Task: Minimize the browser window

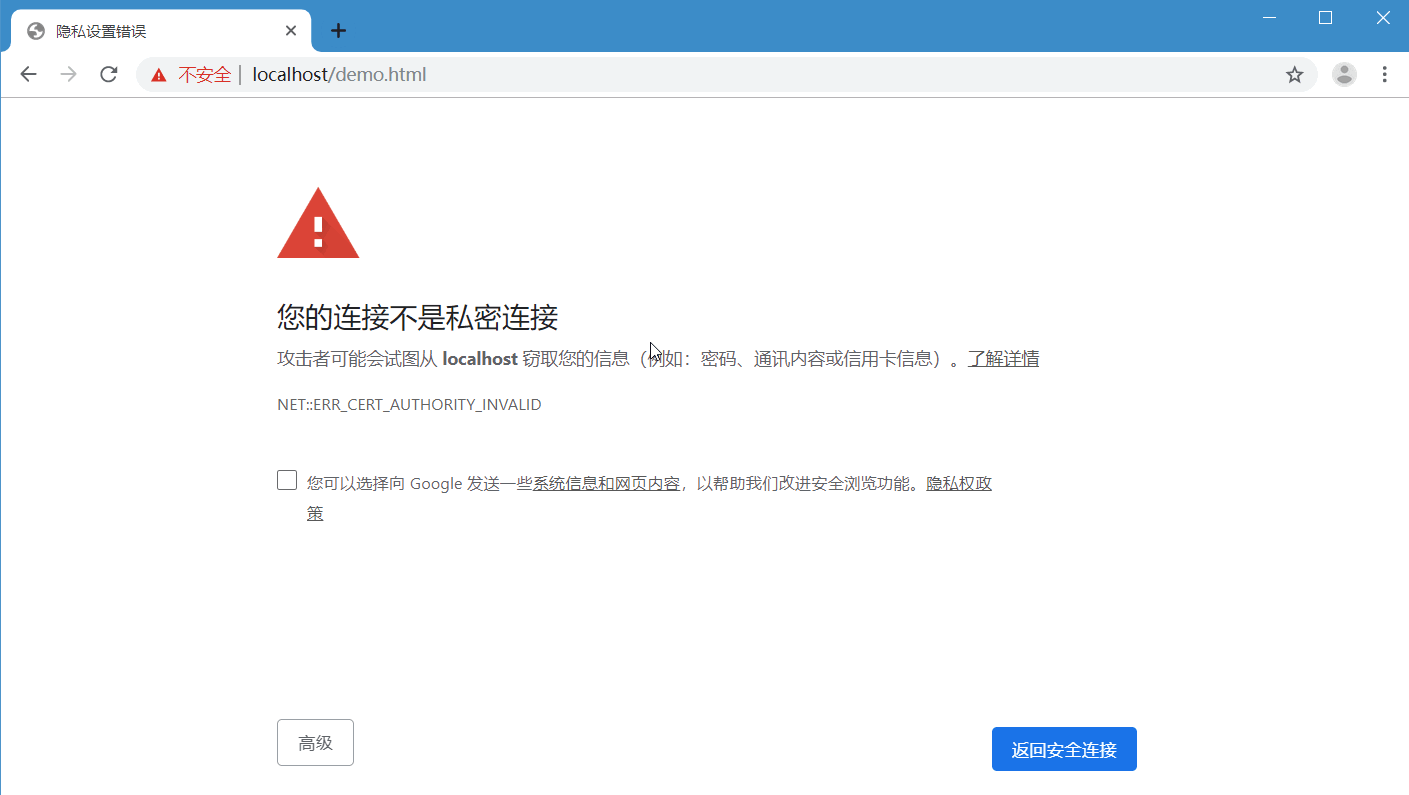Action: tap(1270, 17)
